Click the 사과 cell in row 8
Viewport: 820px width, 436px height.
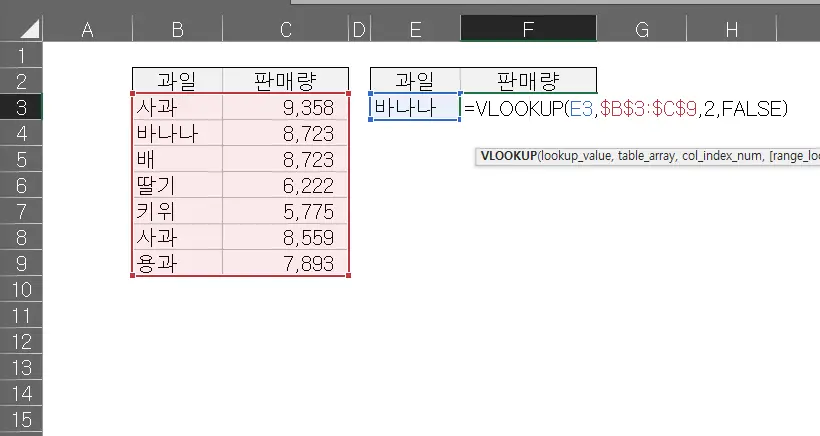177,237
